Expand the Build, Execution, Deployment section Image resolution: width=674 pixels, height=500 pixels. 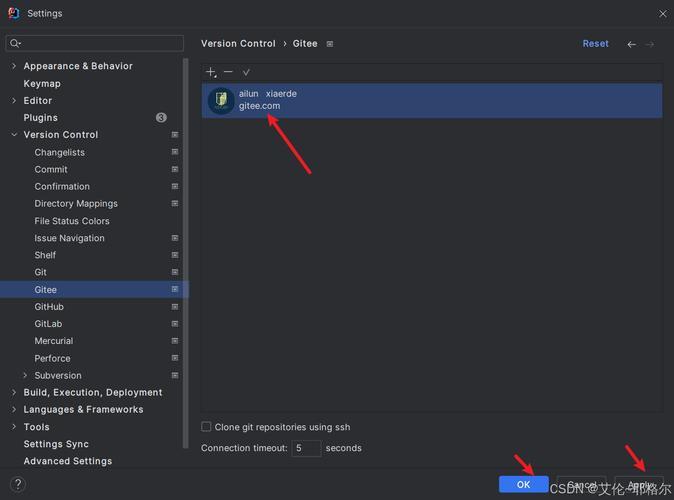[13, 393]
